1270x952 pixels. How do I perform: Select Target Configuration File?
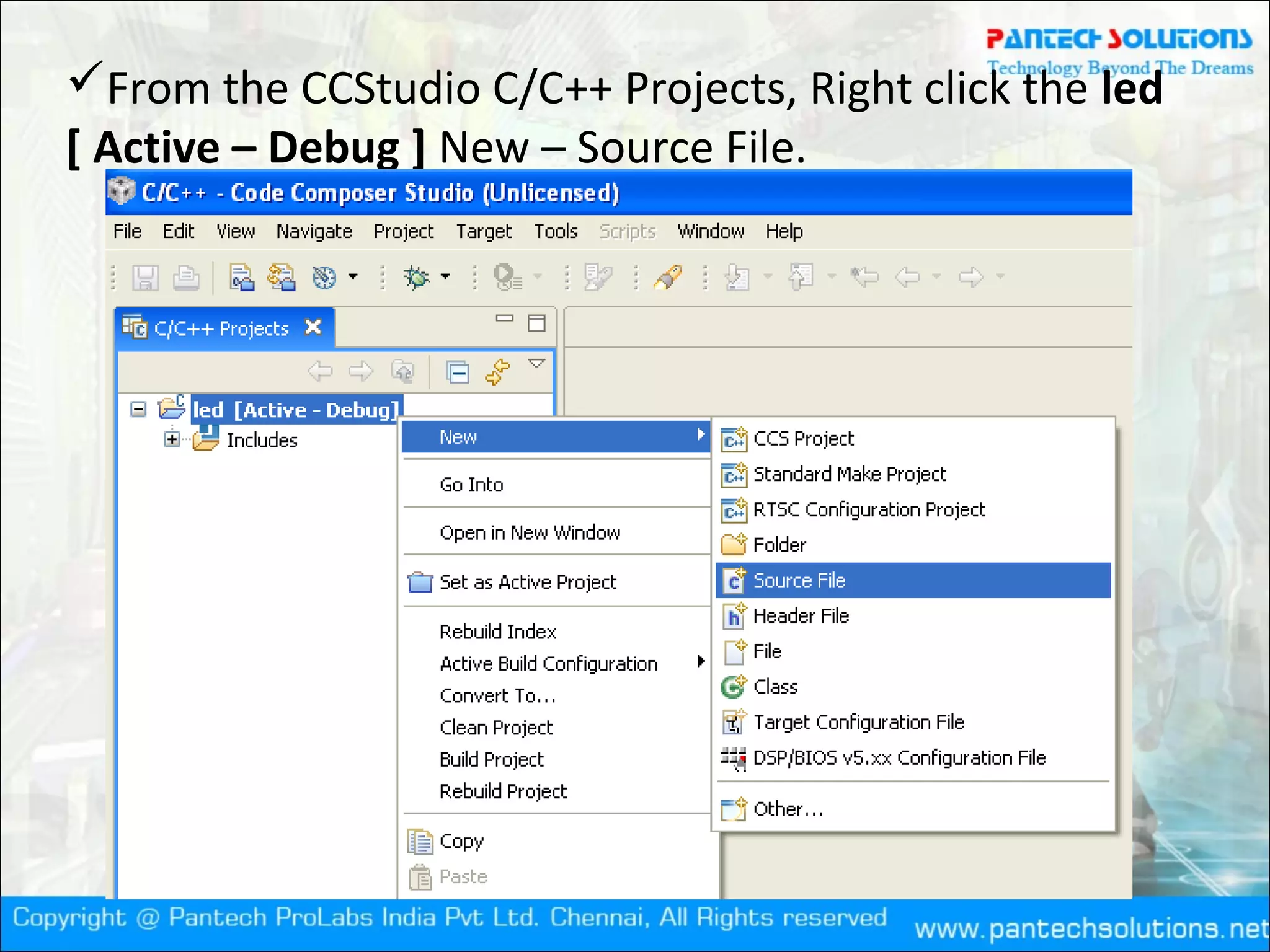[x=913, y=722]
